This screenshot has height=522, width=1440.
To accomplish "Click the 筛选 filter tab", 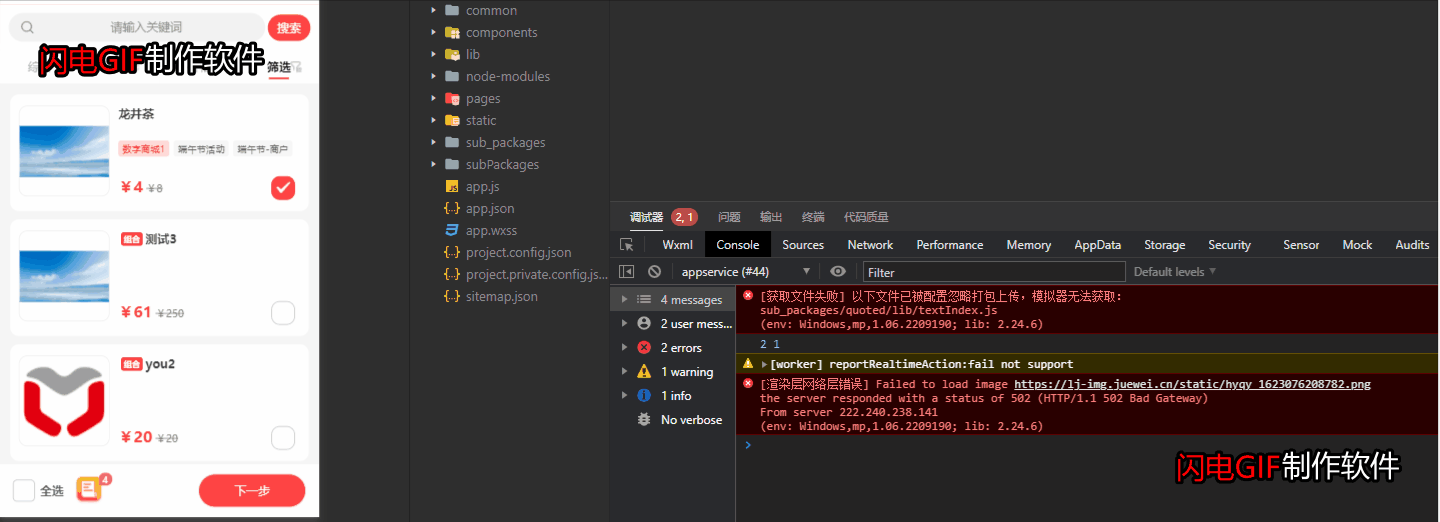I will pyautogui.click(x=279, y=68).
